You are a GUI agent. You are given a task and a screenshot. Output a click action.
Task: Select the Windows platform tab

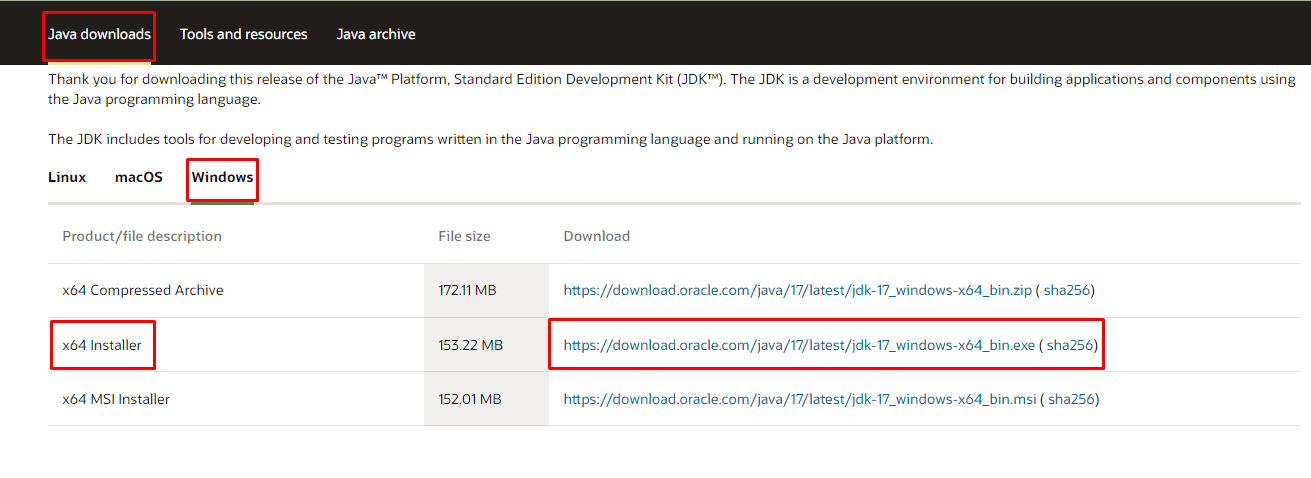pos(222,177)
